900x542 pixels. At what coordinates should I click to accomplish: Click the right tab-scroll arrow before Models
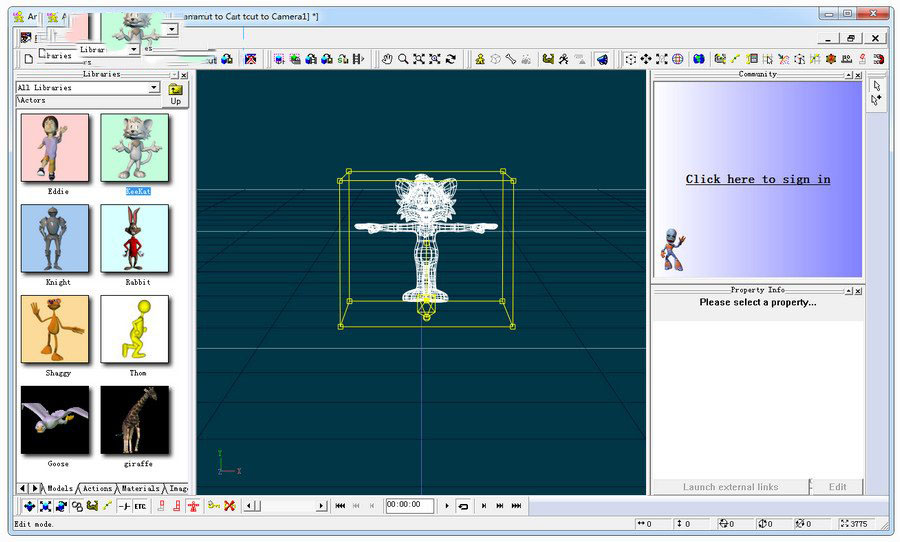click(x=35, y=488)
